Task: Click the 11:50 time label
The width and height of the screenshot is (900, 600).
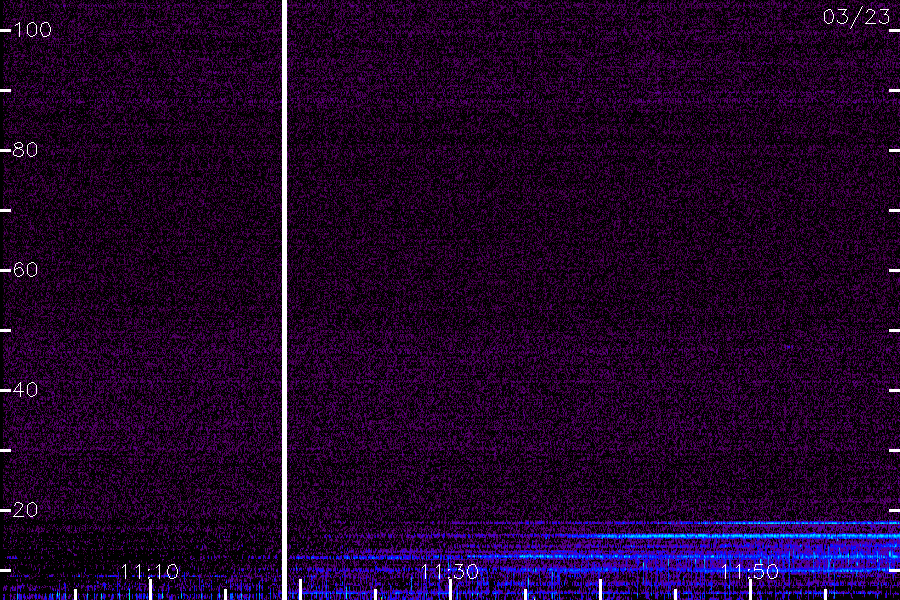Action: click(x=749, y=572)
